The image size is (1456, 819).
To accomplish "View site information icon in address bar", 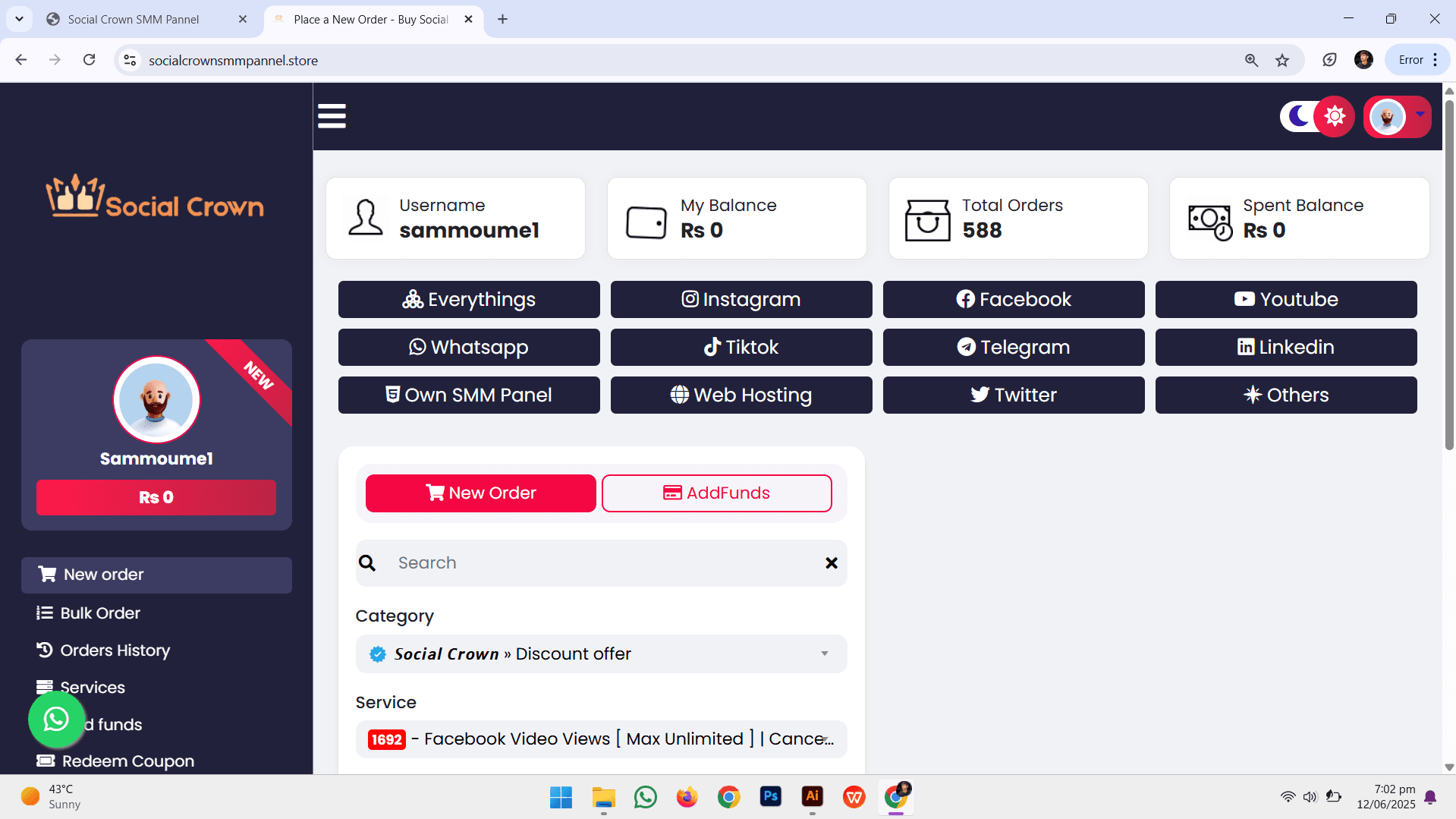I will click(x=130, y=60).
